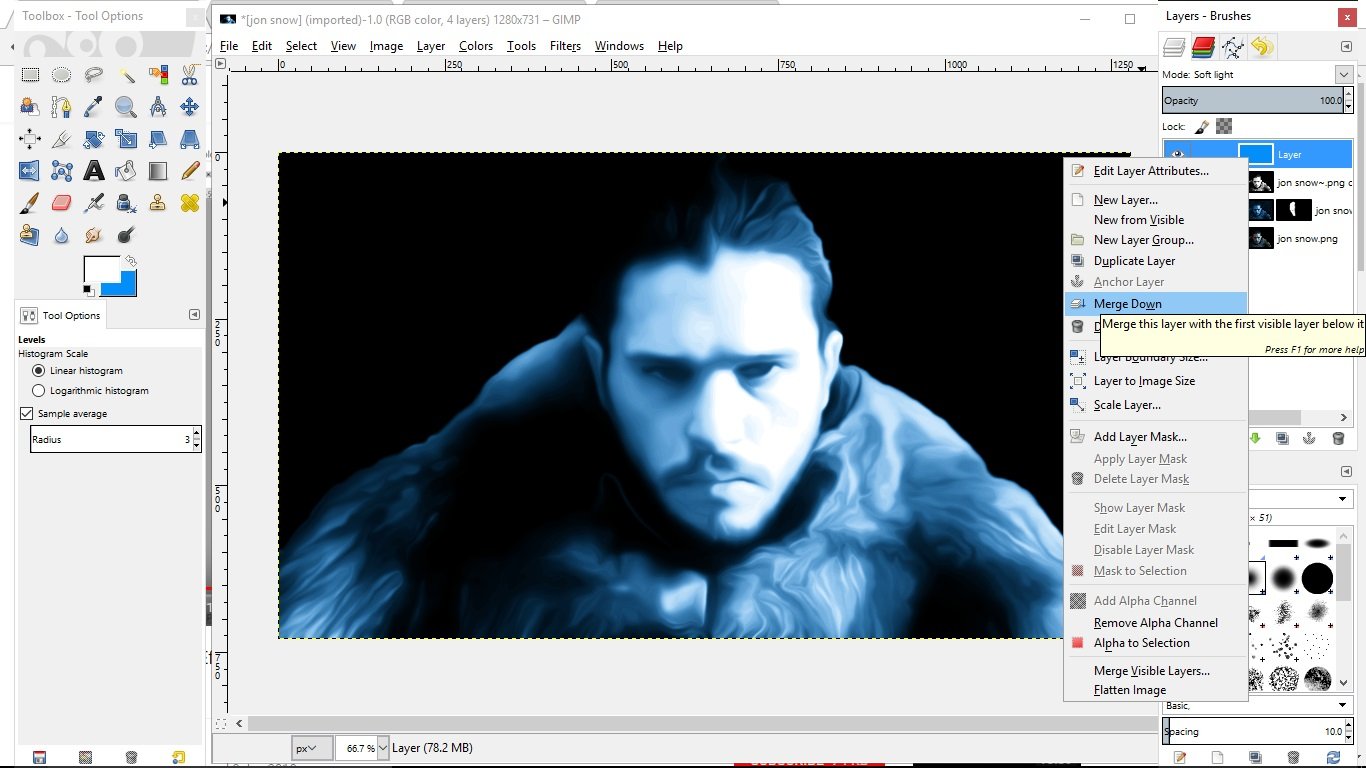Pick the Pencil tool

(x=189, y=171)
